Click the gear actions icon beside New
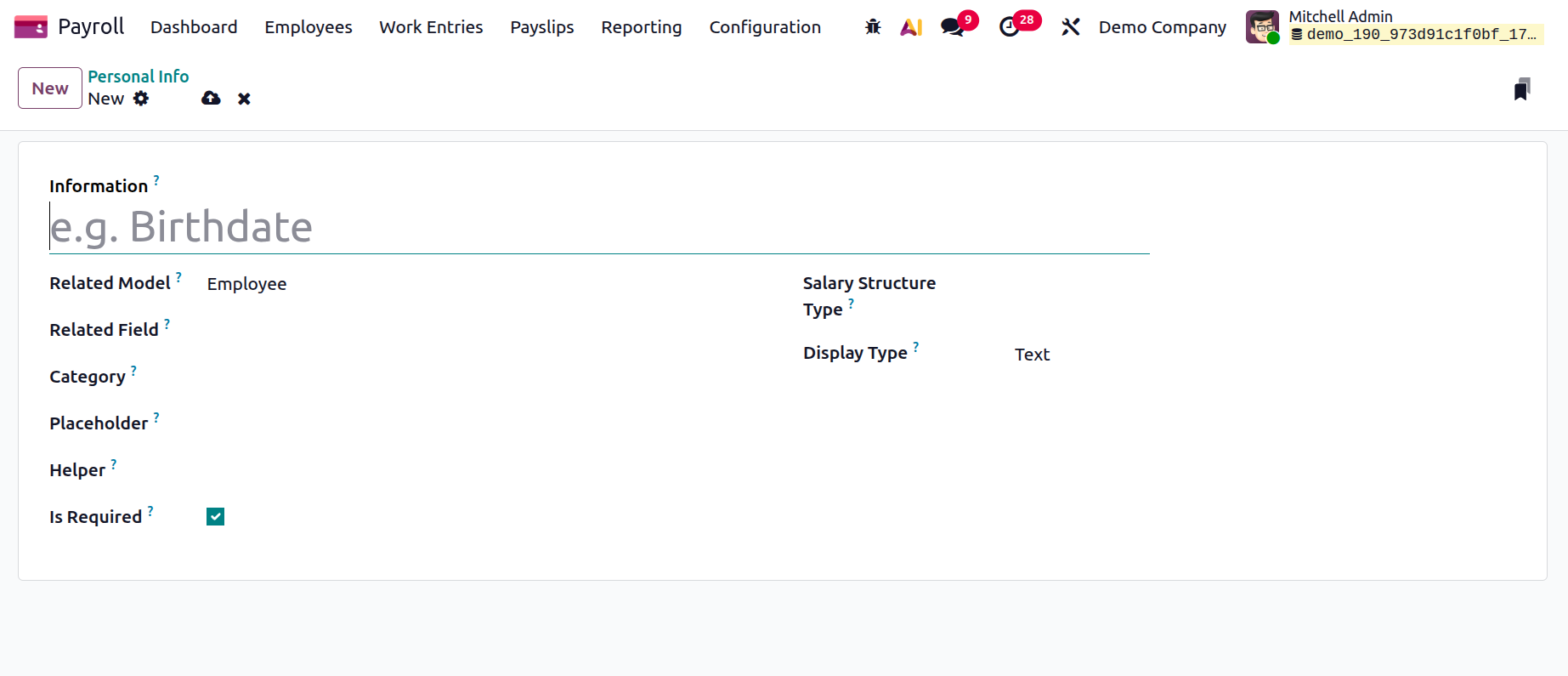This screenshot has height=676, width=1568. tap(141, 99)
